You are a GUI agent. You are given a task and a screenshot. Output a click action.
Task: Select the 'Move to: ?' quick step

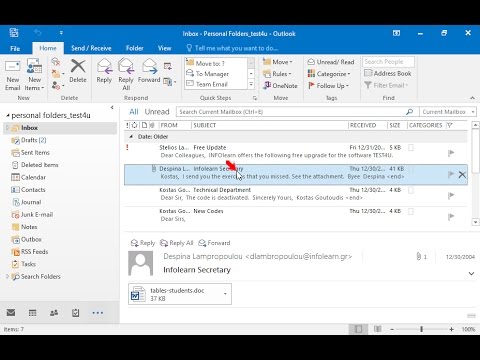click(x=216, y=63)
